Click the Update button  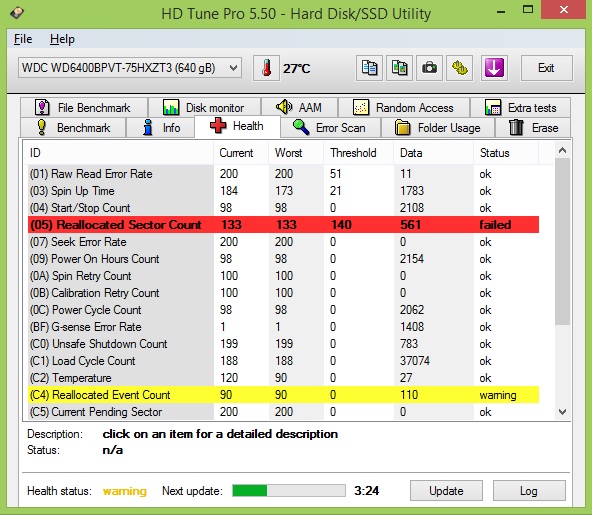pyautogui.click(x=446, y=490)
